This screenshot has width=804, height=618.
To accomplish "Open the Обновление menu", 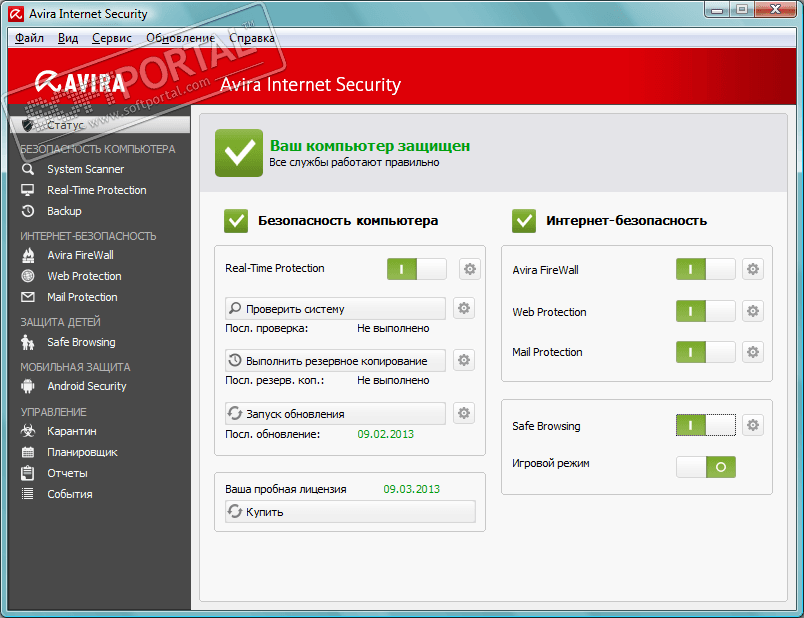I will click(x=180, y=38).
